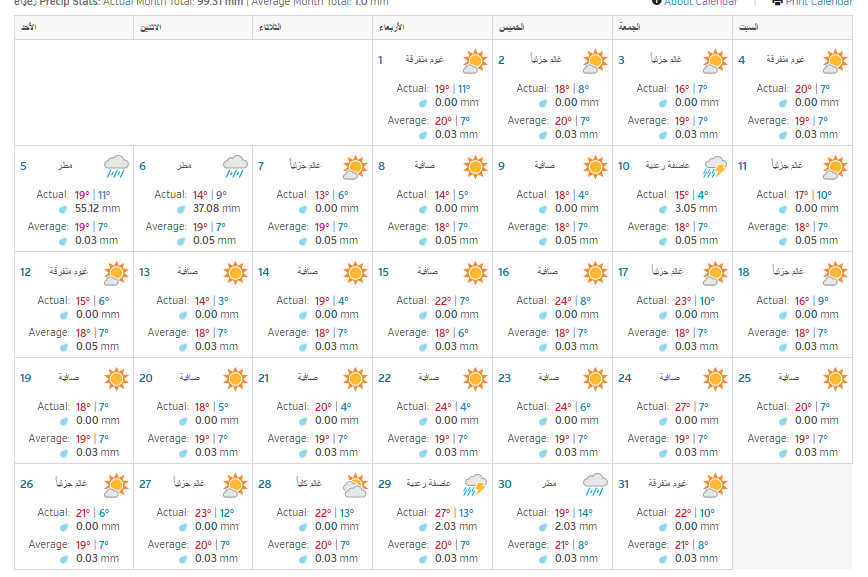
Task: Select the عاصفة رعدية label on day 10
Action: click(668, 166)
